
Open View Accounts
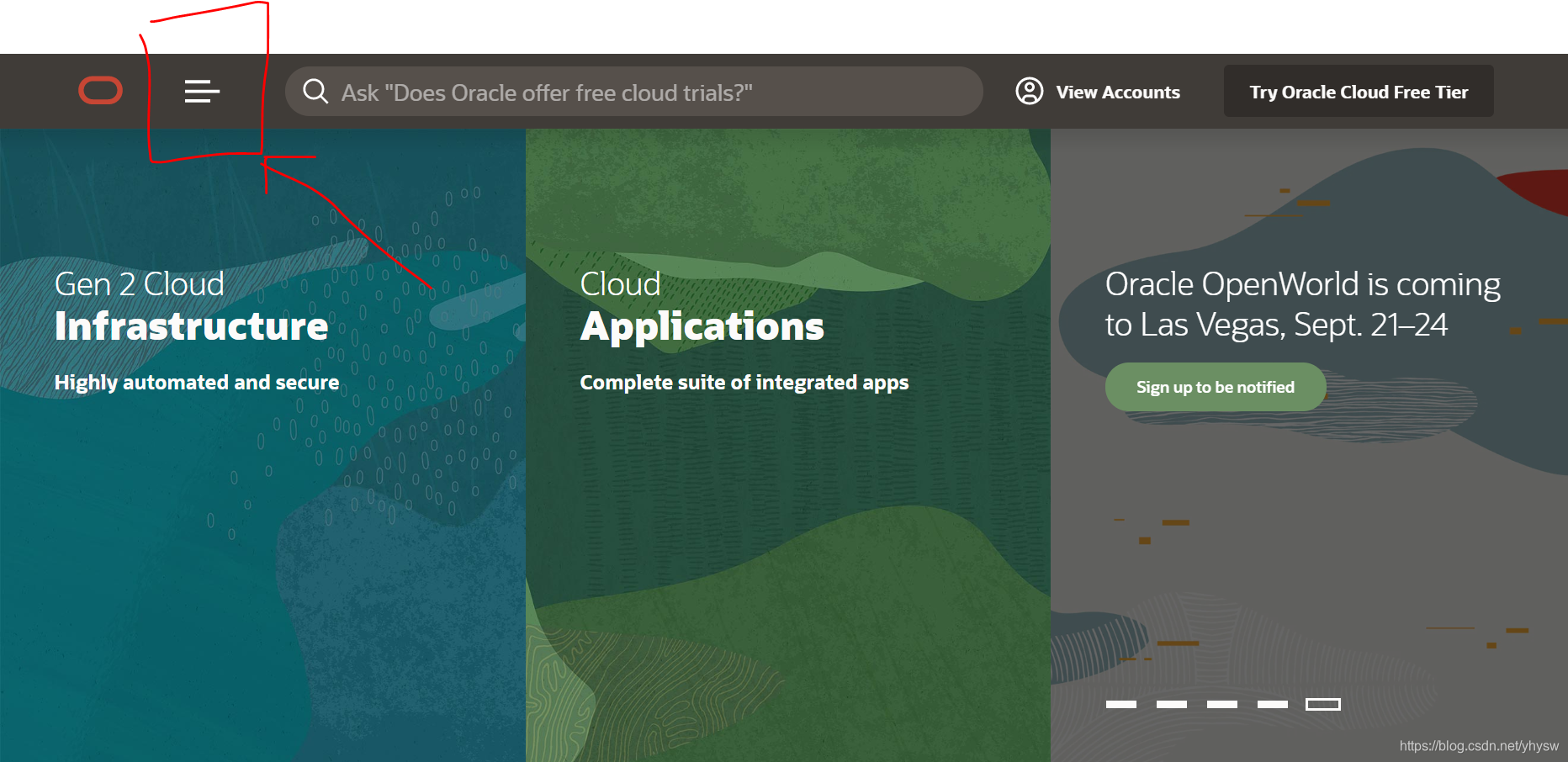pyautogui.click(x=1118, y=92)
